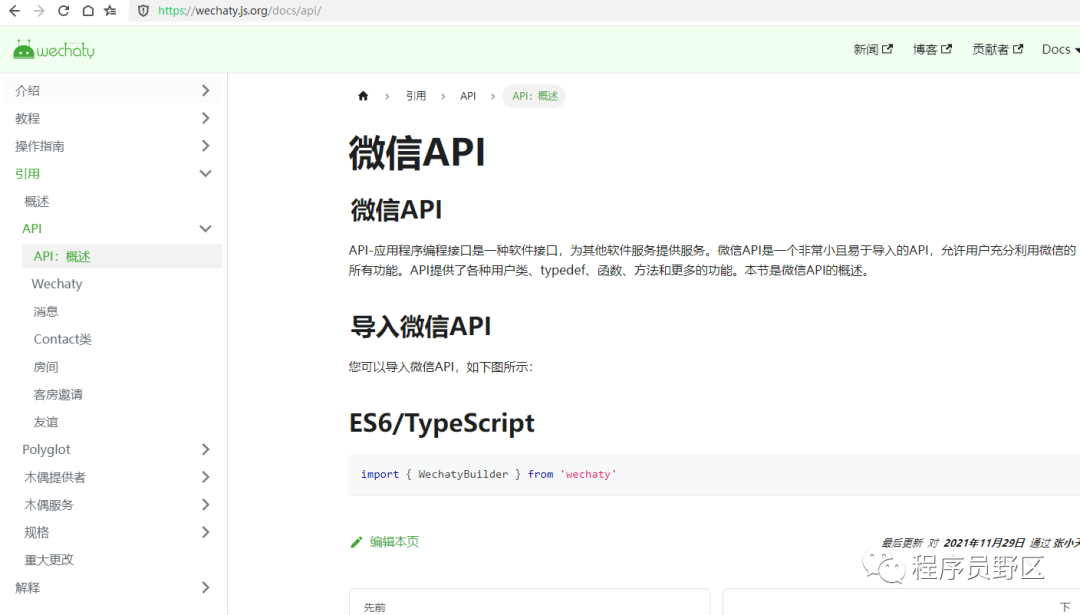The height and width of the screenshot is (615, 1080).
Task: Open the 友谊 sidebar item
Action: [46, 421]
